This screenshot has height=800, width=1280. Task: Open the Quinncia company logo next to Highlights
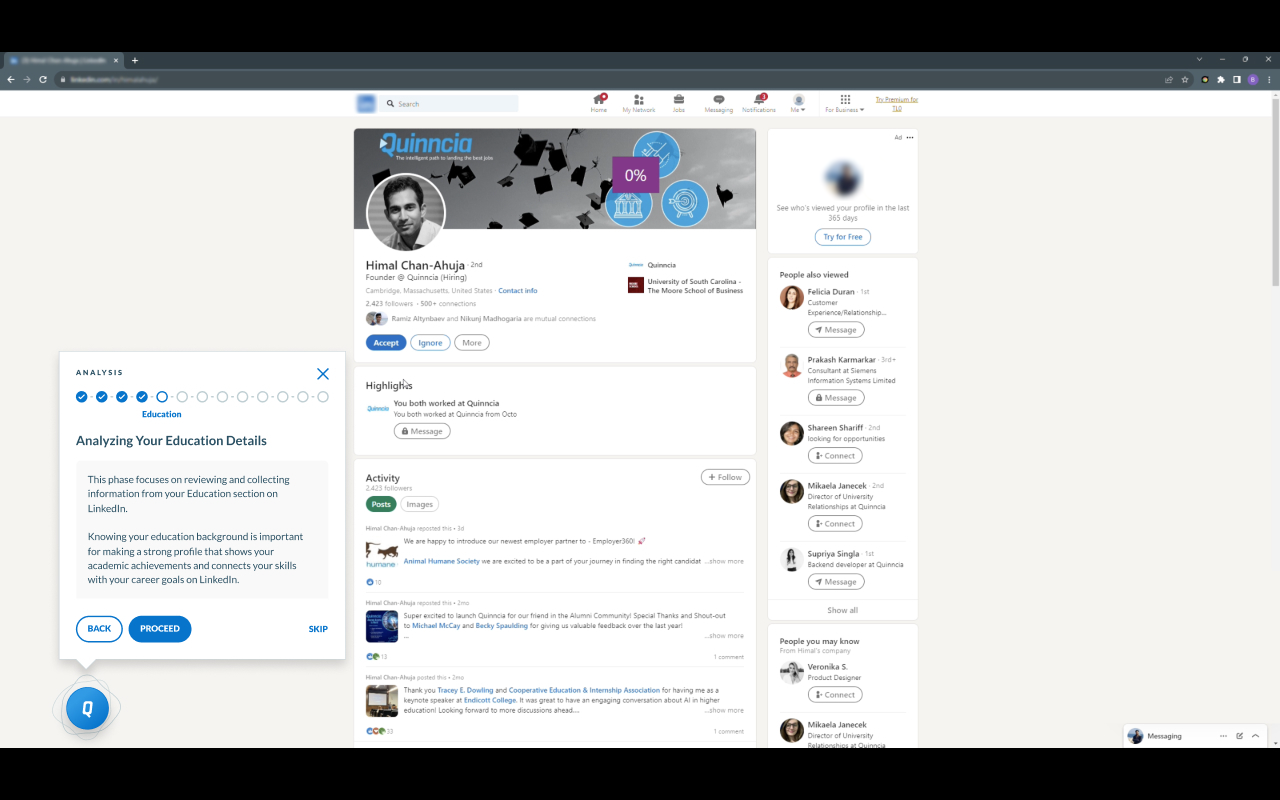pyautogui.click(x=377, y=407)
